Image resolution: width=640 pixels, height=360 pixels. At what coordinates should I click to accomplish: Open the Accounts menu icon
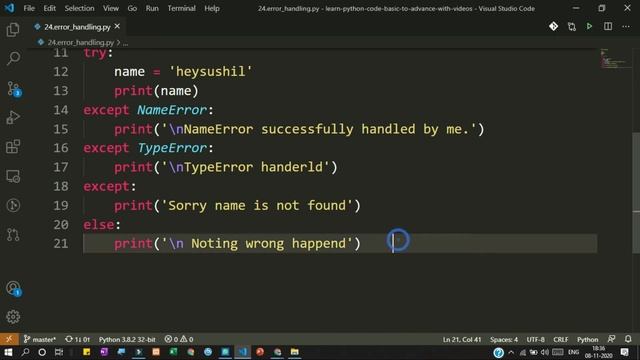pos(13,289)
